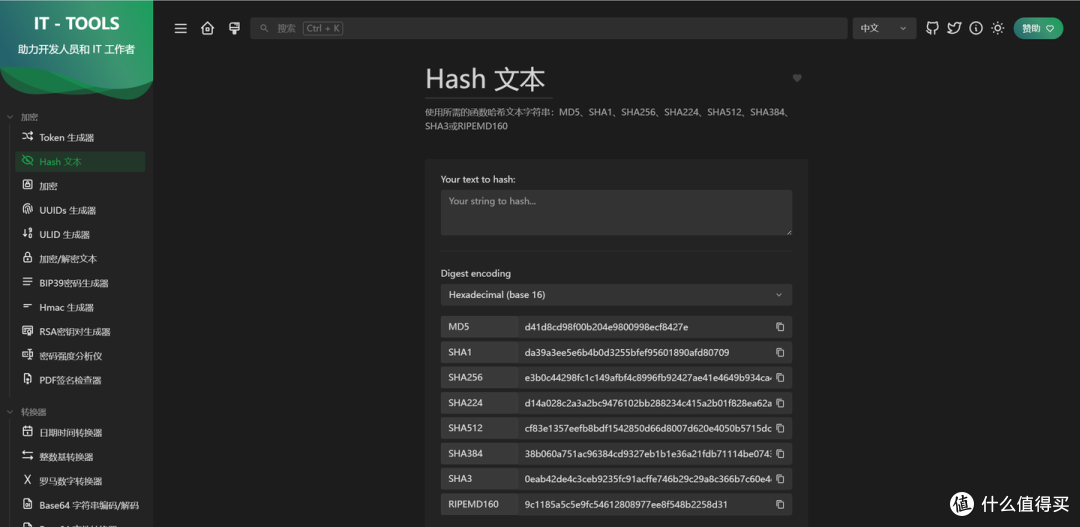Open 整数基转换器 tool
The width and height of the screenshot is (1080, 527).
coord(80,457)
